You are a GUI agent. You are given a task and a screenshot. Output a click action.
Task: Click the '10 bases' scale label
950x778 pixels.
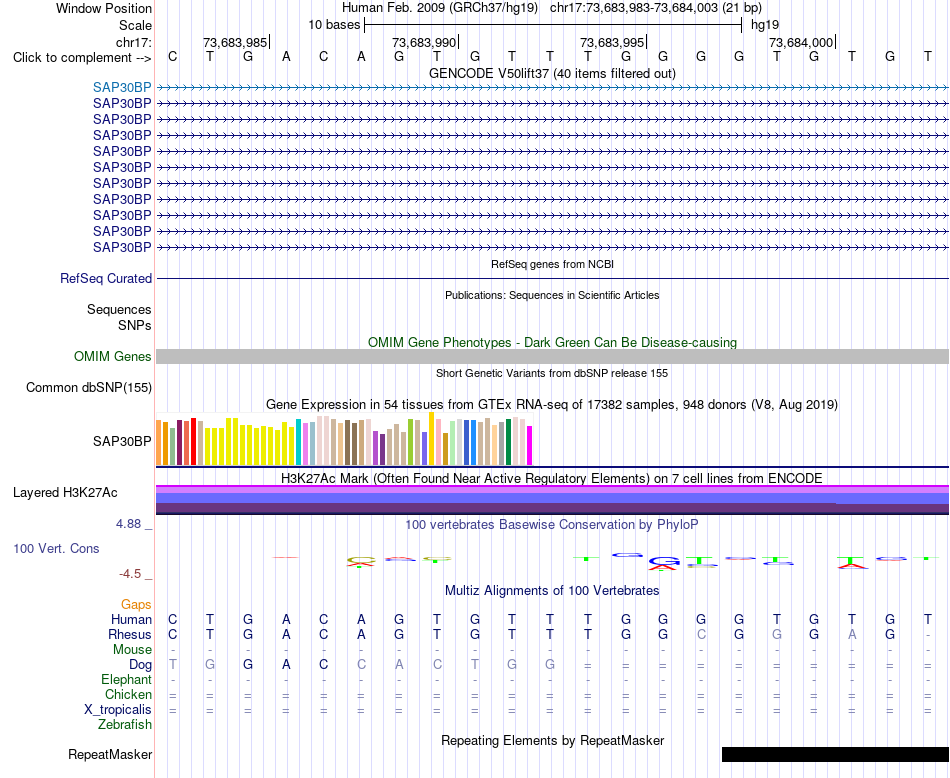(334, 25)
